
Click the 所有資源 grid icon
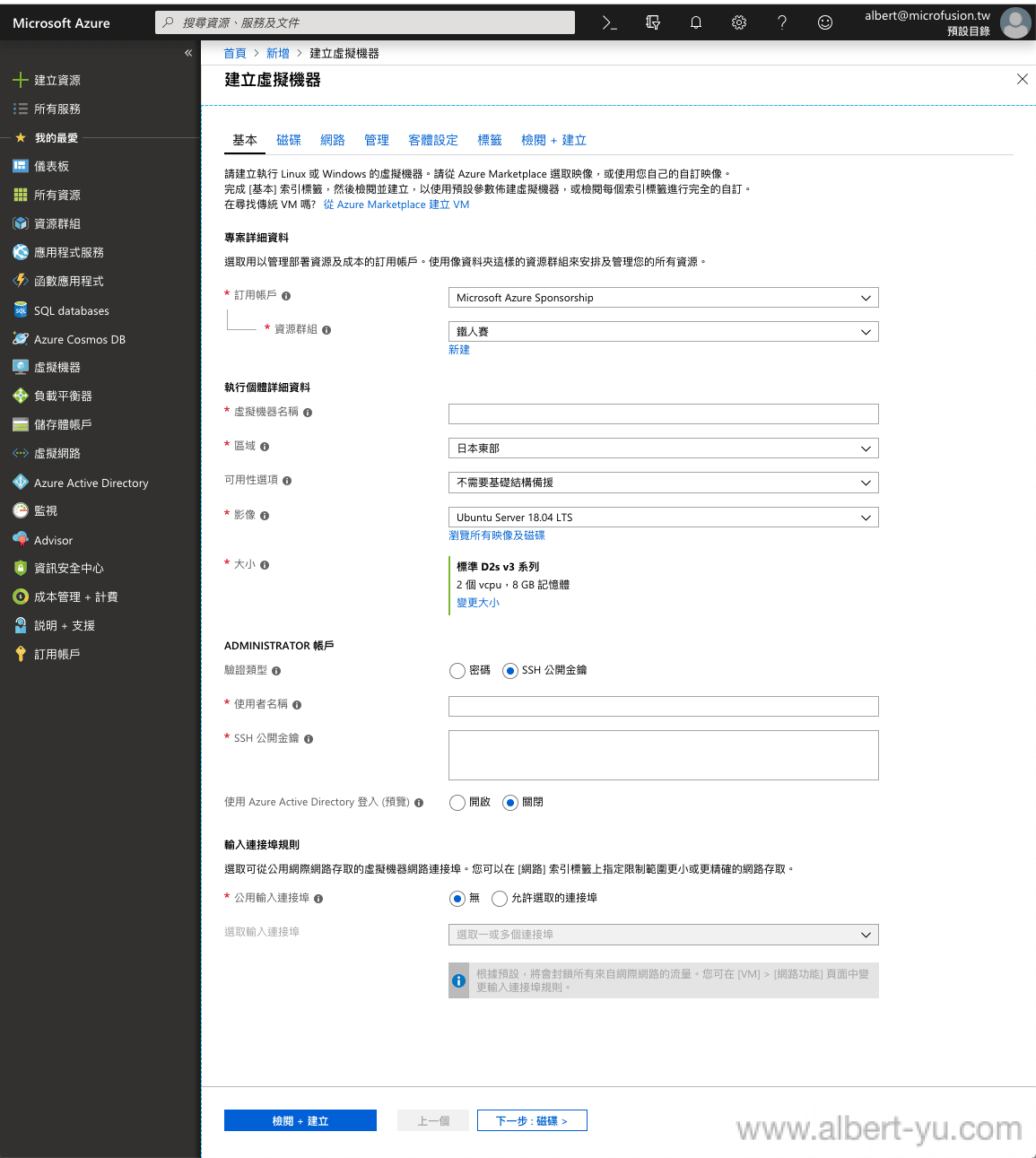[x=21, y=195]
